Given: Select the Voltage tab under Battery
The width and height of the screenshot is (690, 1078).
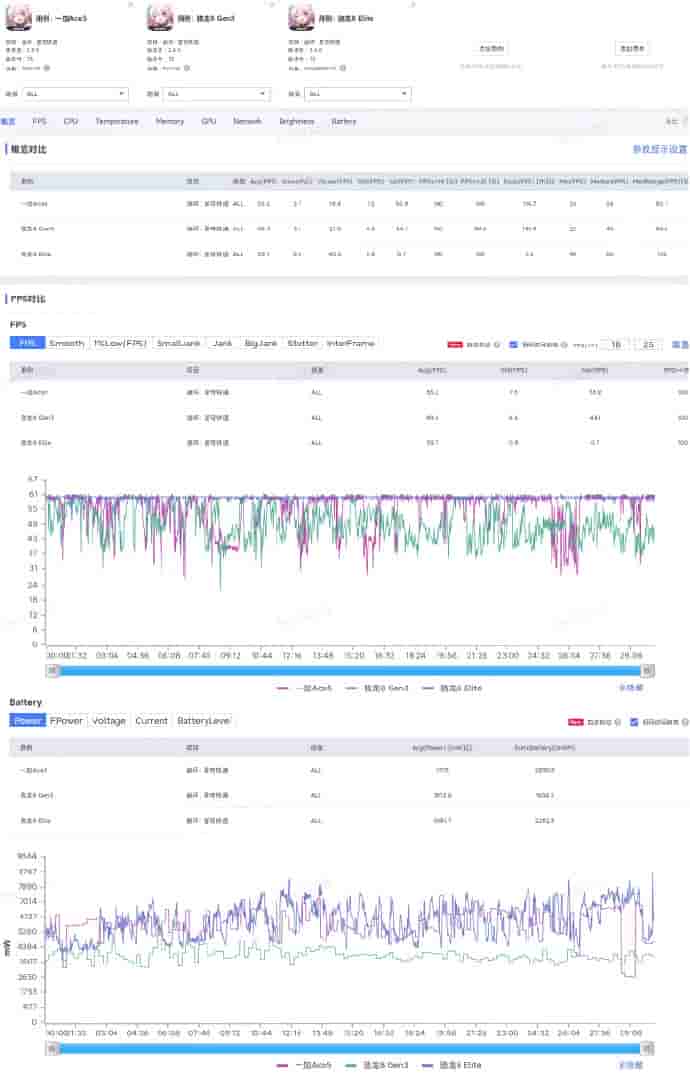Looking at the screenshot, I should pos(109,720).
